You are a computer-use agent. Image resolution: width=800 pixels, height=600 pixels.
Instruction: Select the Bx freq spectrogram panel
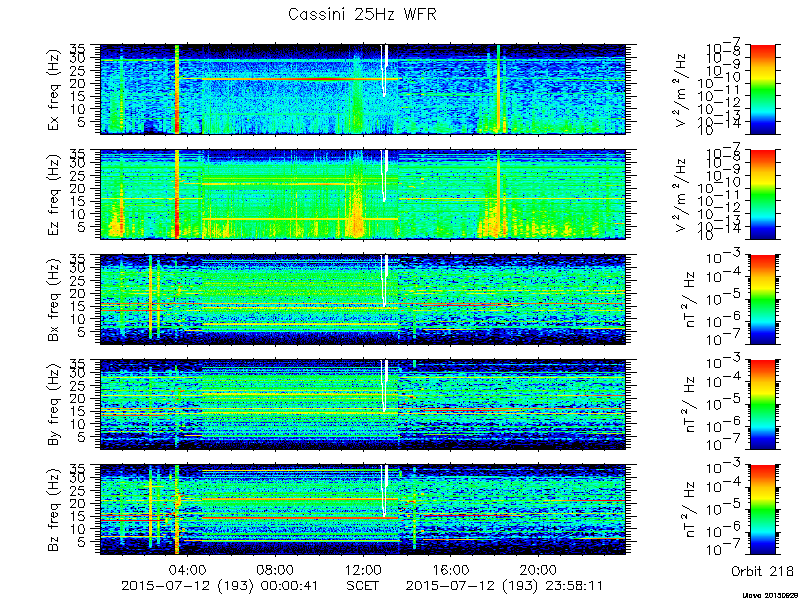[x=363, y=299]
